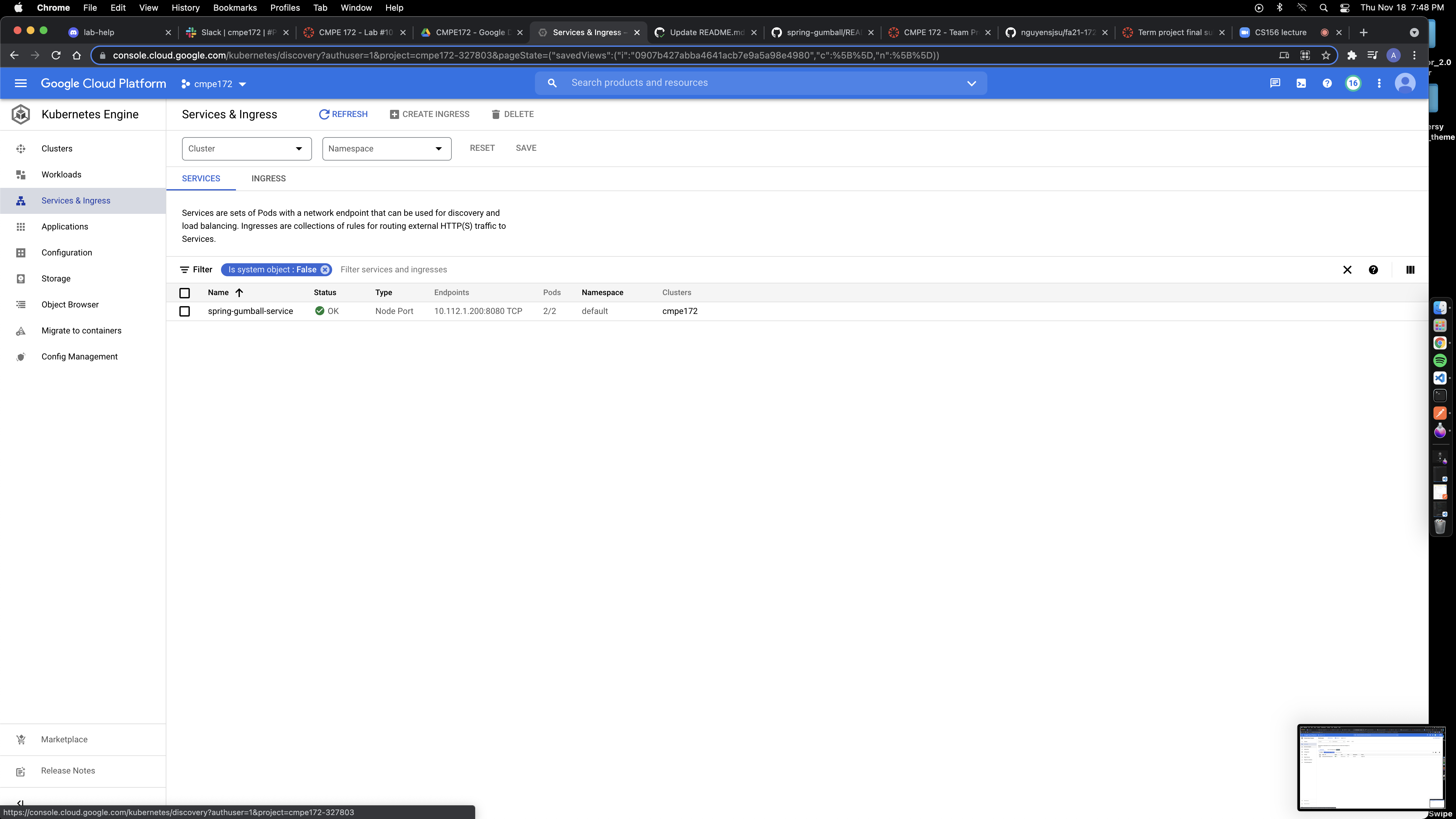The width and height of the screenshot is (1456, 819).
Task: Open the cmpe172 project selector
Action: tap(214, 84)
